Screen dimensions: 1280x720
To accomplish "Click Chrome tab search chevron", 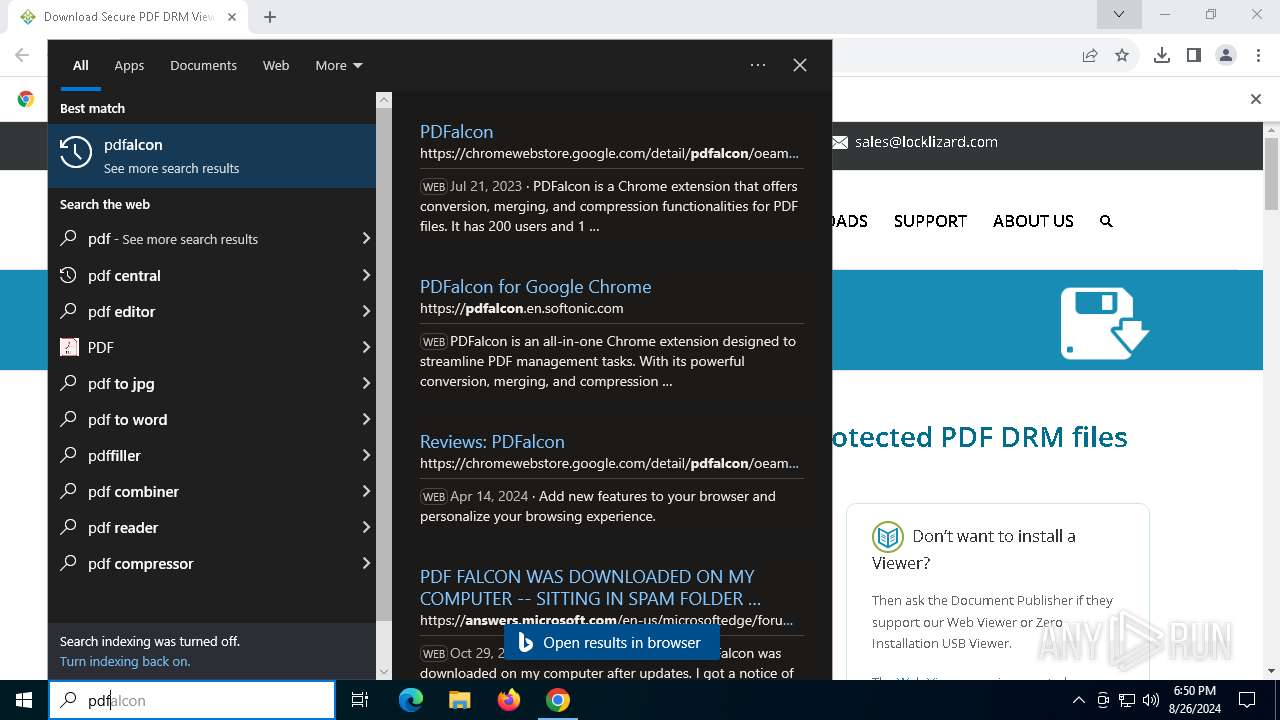I will click(1119, 14).
